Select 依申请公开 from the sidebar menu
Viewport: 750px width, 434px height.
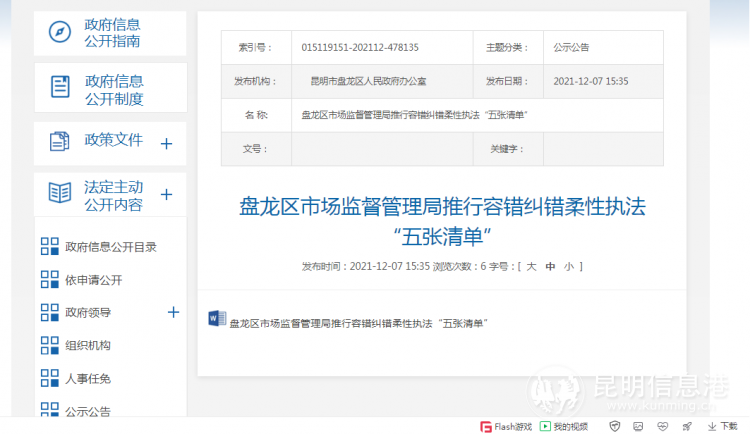click(x=93, y=280)
